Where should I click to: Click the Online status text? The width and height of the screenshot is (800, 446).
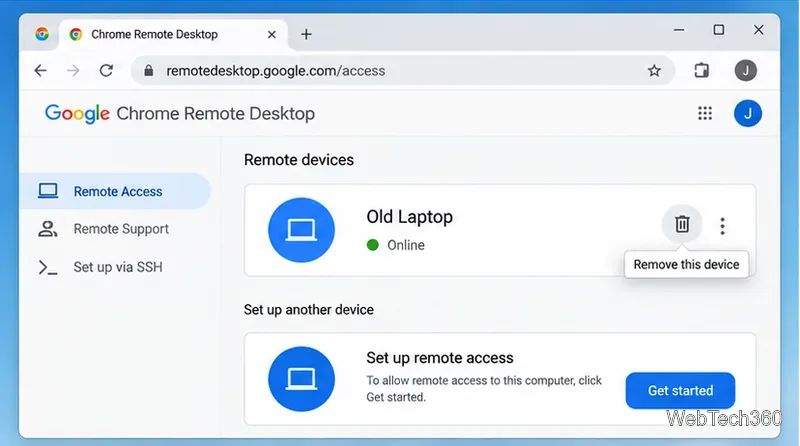[x=406, y=245]
